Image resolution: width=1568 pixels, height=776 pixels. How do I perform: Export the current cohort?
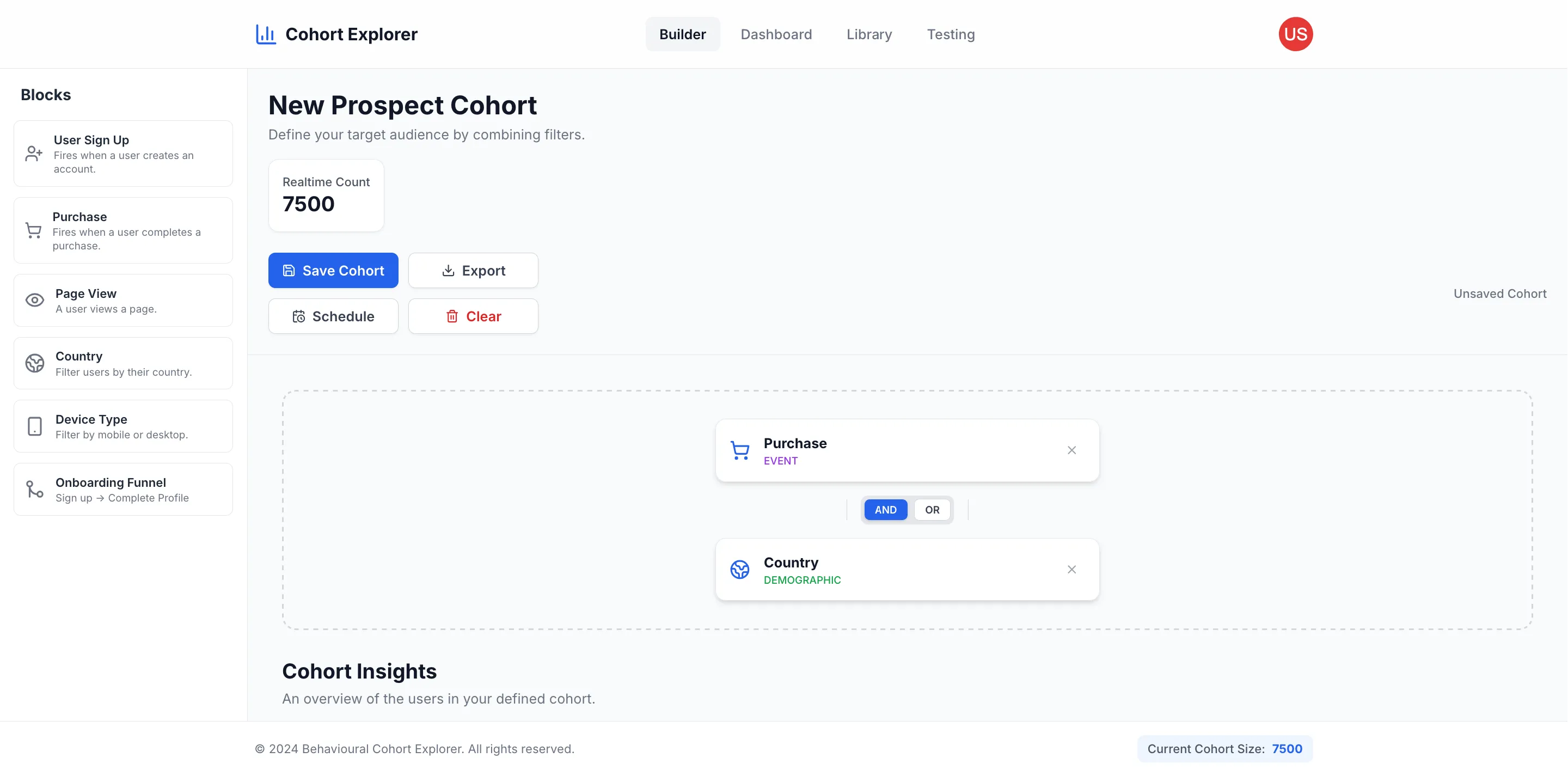(473, 270)
